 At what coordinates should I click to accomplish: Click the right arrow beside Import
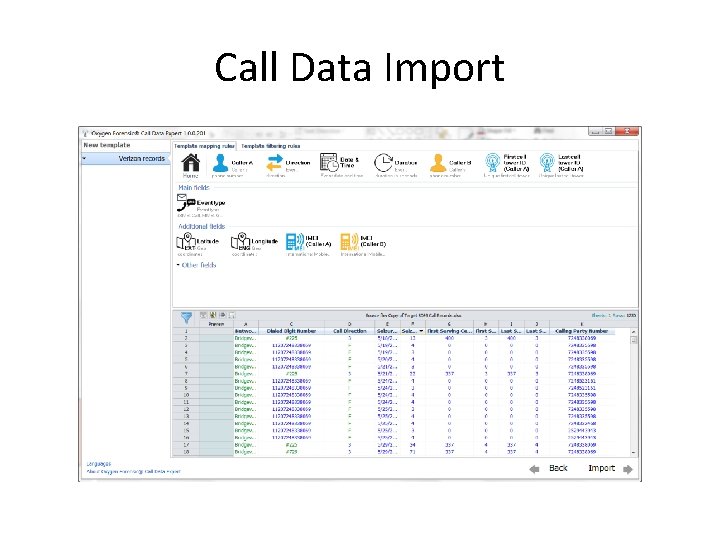628,469
